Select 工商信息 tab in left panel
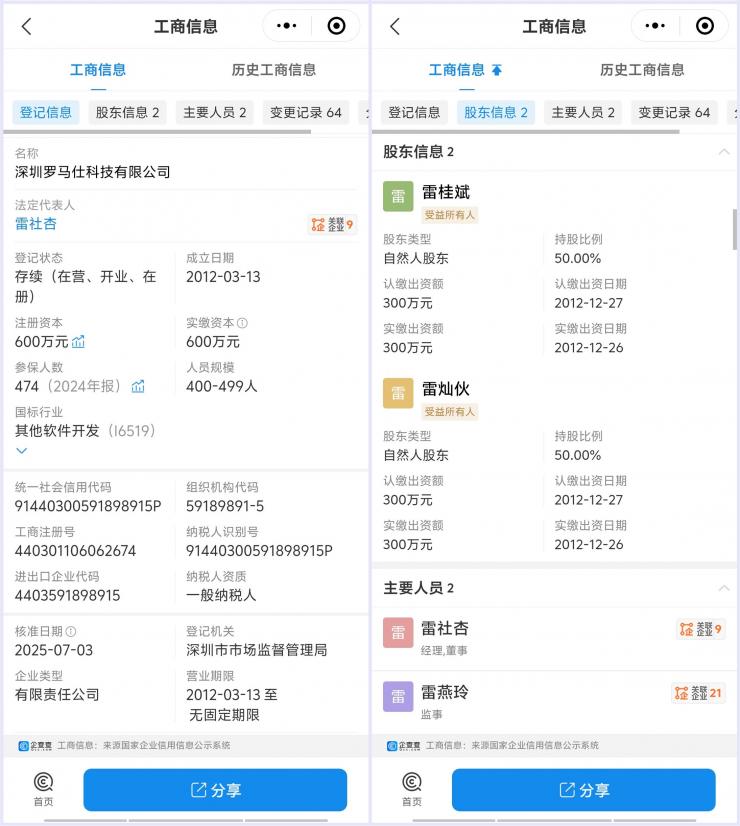740x826 pixels. [98, 70]
